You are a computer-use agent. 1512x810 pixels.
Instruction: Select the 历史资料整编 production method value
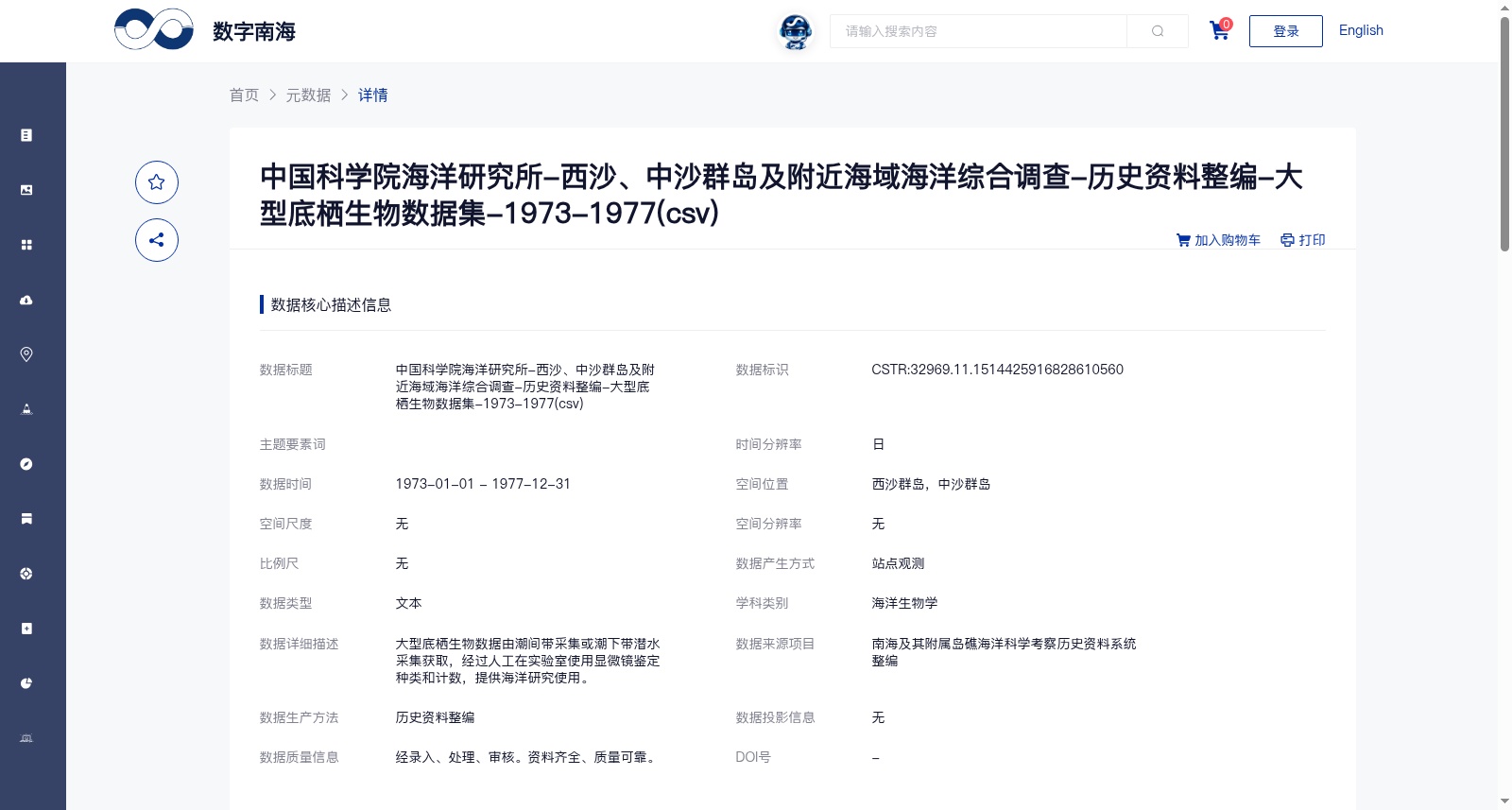[435, 717]
